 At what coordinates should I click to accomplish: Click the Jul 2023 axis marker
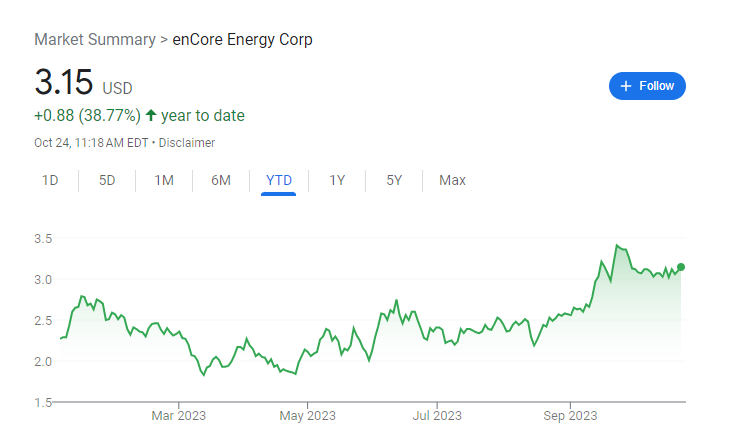(437, 415)
